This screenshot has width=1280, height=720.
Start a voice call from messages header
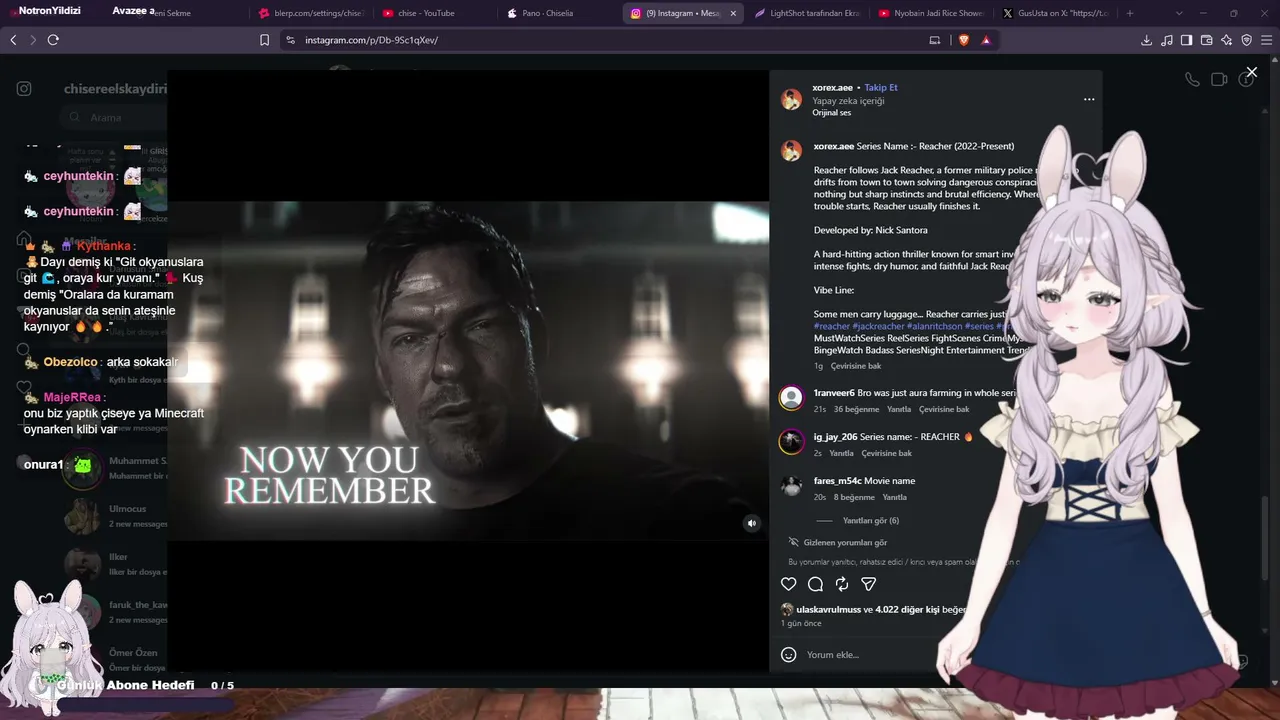coord(1192,80)
